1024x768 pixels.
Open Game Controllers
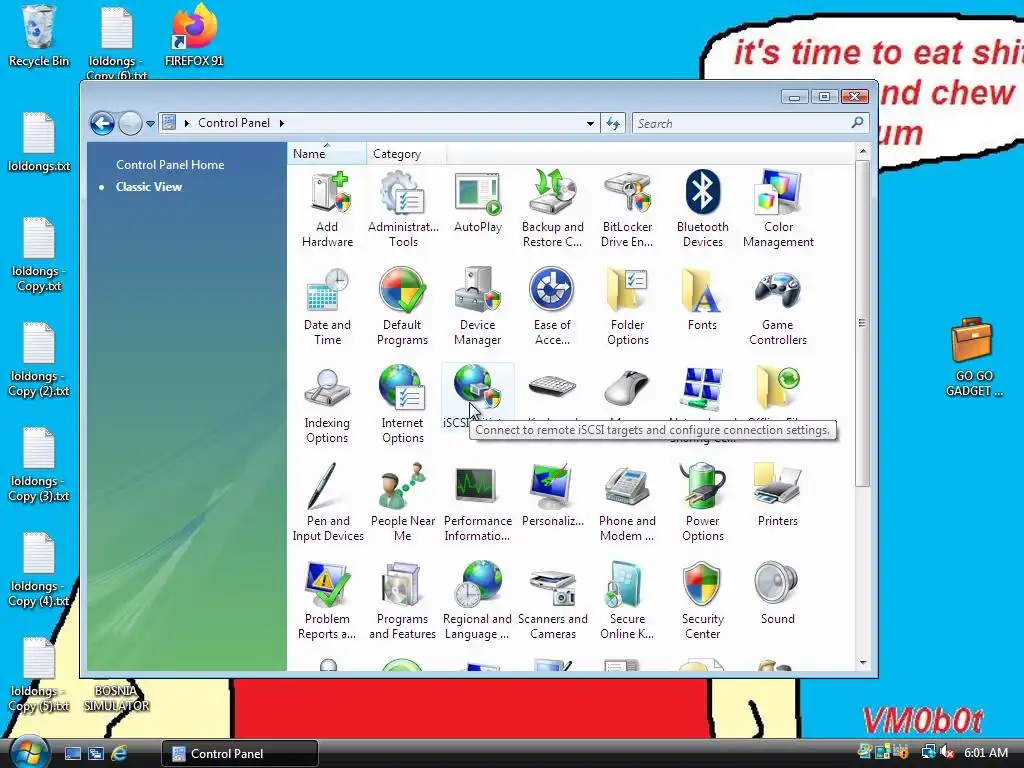coord(778,307)
